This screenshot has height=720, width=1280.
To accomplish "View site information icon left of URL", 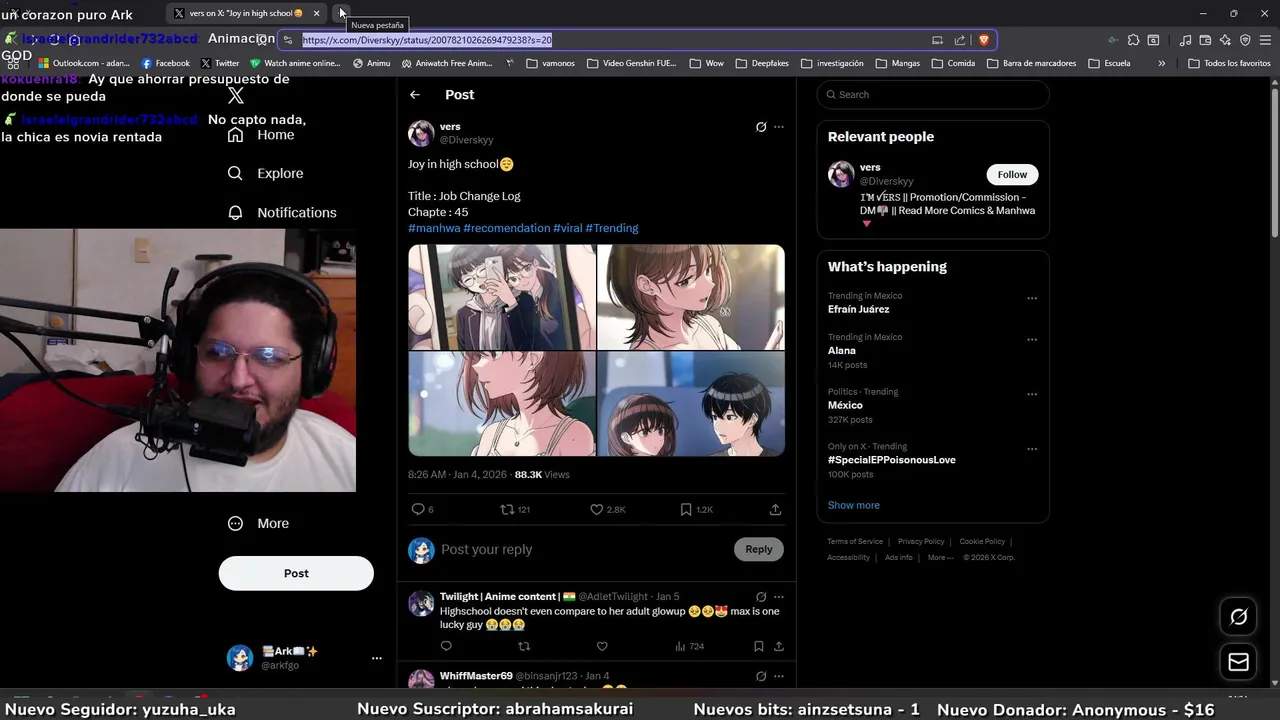I will click(x=288, y=40).
